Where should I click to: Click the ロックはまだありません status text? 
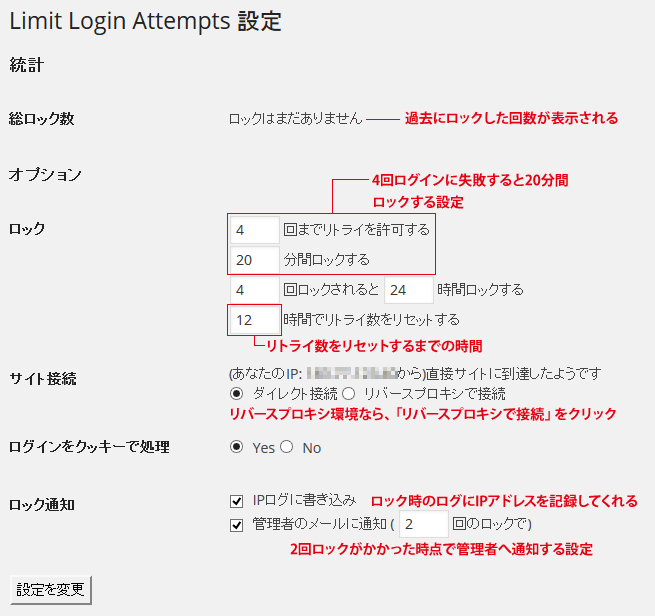tap(295, 119)
